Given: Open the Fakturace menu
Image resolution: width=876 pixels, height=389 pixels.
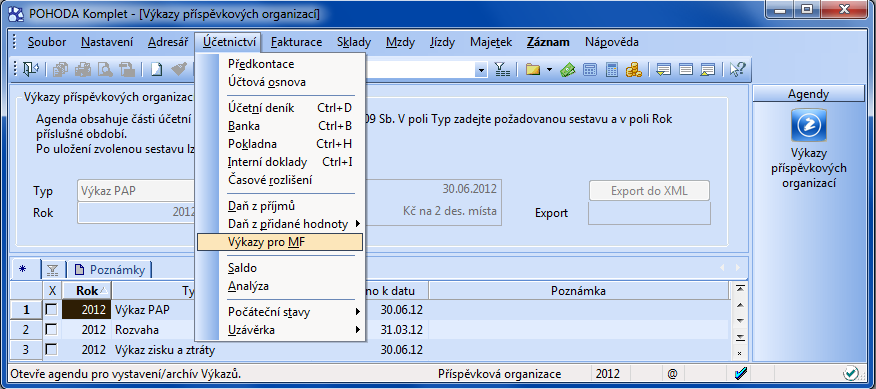Looking at the screenshot, I should point(297,42).
